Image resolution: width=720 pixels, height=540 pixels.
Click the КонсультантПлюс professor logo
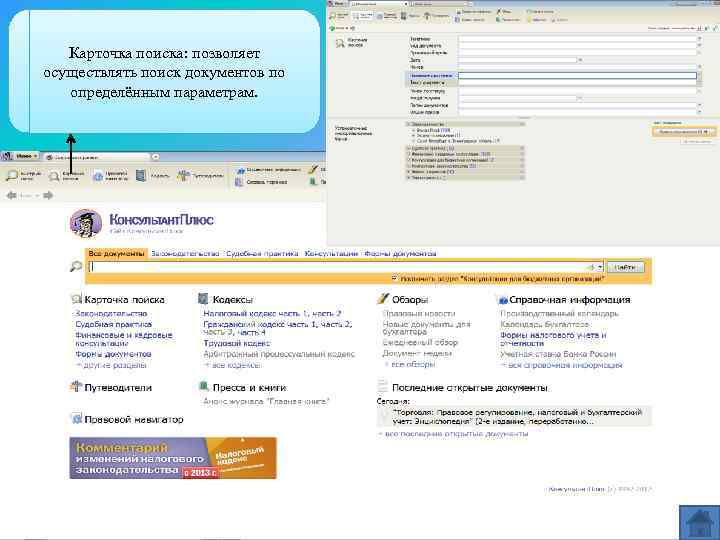[x=86, y=224]
